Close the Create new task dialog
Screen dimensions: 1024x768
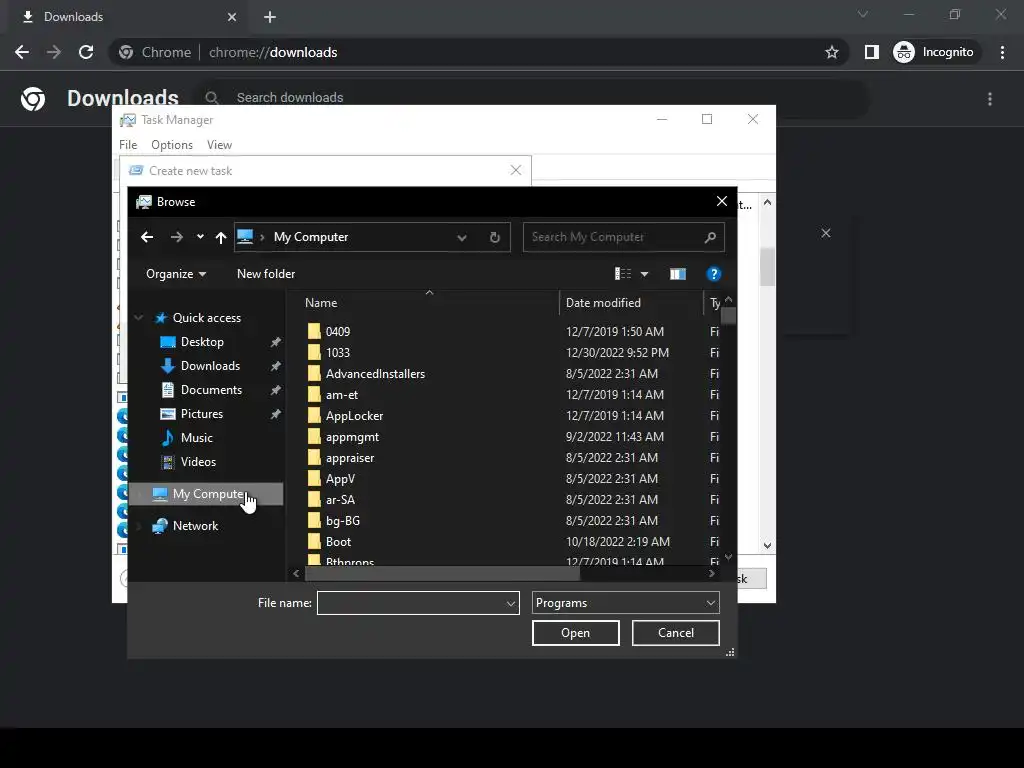516,170
